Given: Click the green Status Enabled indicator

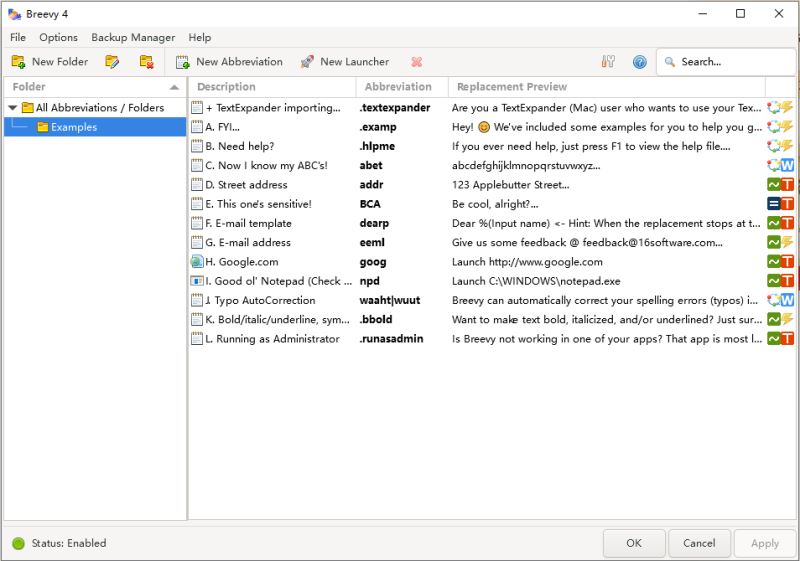Looking at the screenshot, I should [x=18, y=544].
